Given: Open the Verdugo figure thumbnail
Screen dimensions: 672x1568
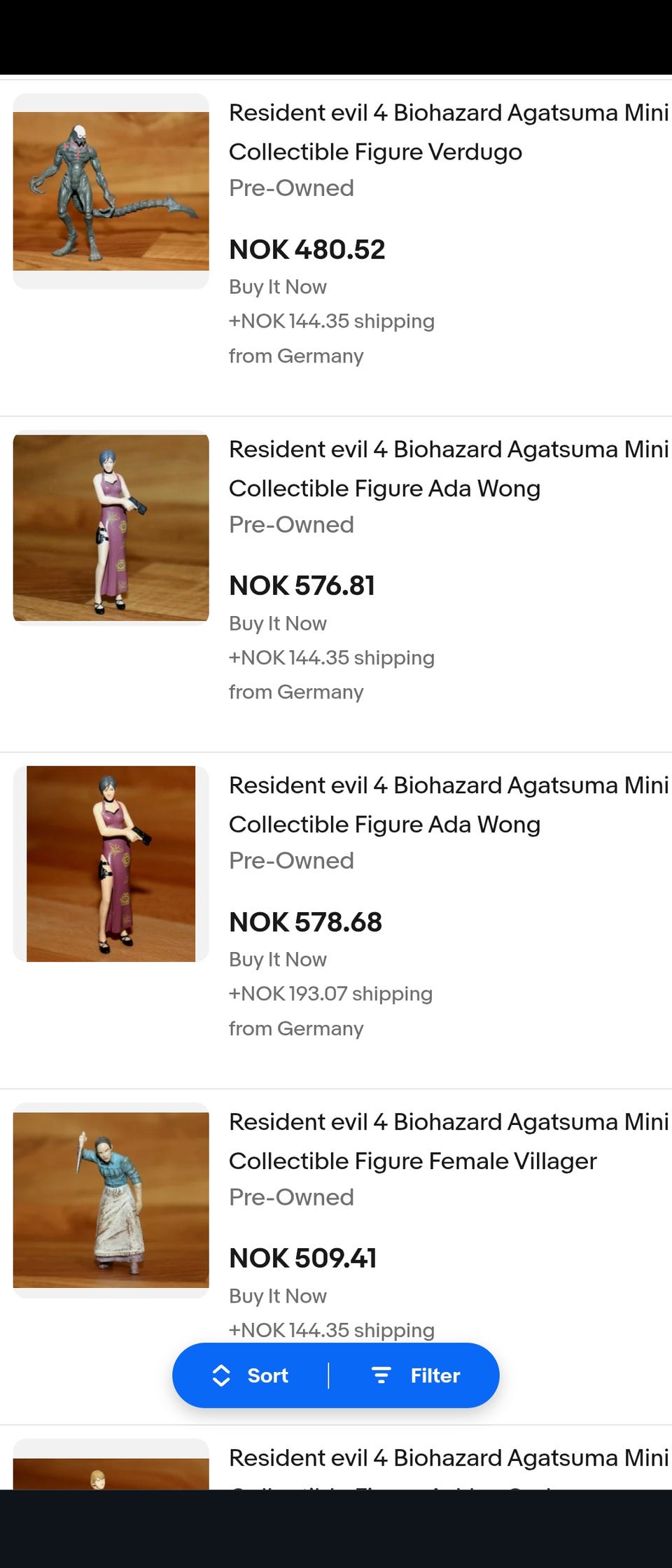Looking at the screenshot, I should [111, 191].
